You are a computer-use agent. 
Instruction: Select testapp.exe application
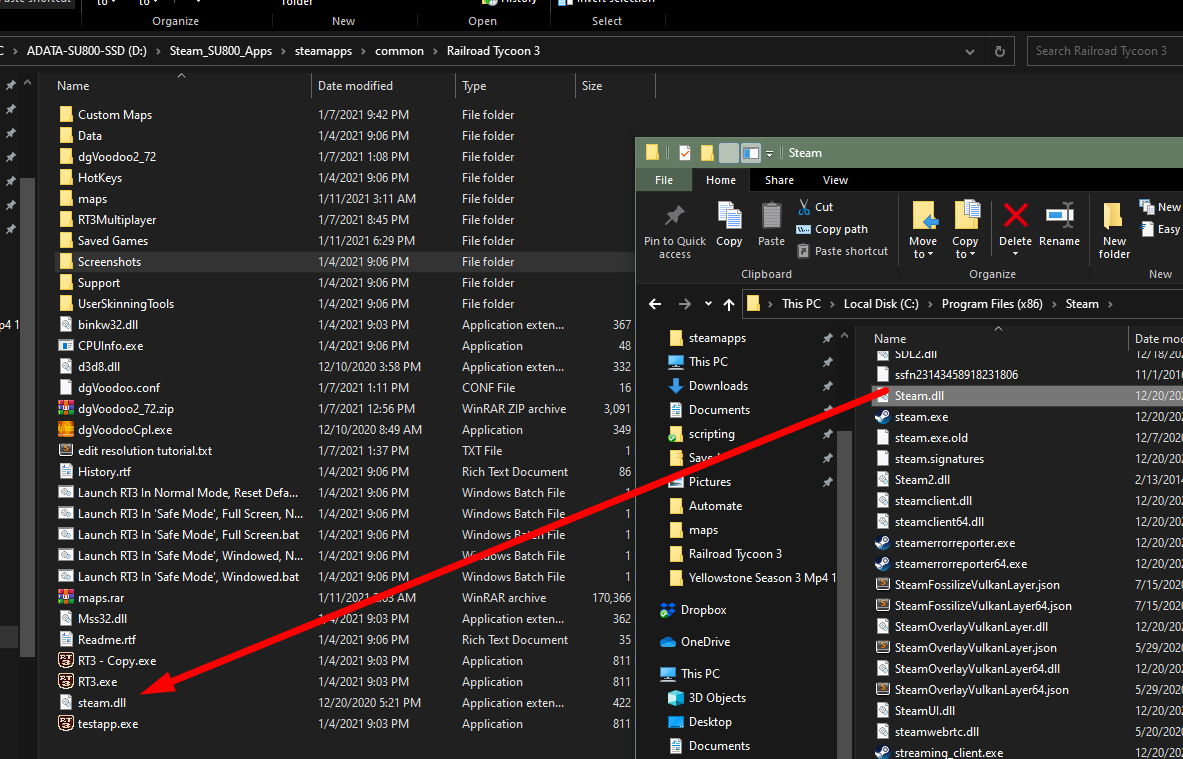pos(108,724)
